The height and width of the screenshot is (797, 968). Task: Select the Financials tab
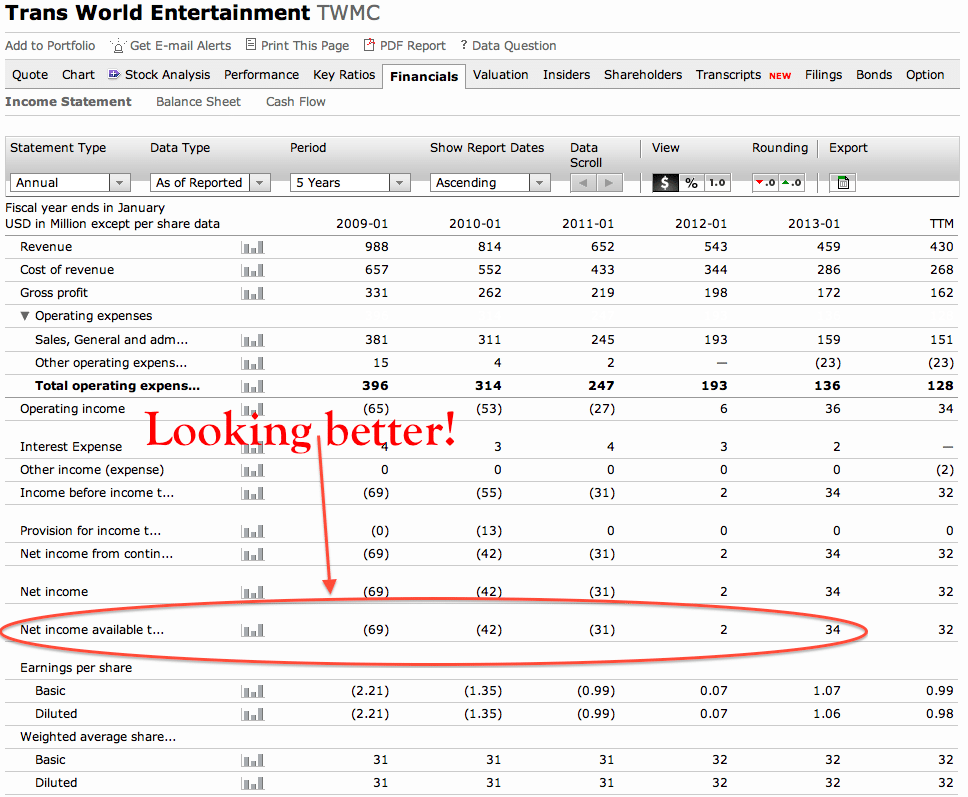pos(424,77)
